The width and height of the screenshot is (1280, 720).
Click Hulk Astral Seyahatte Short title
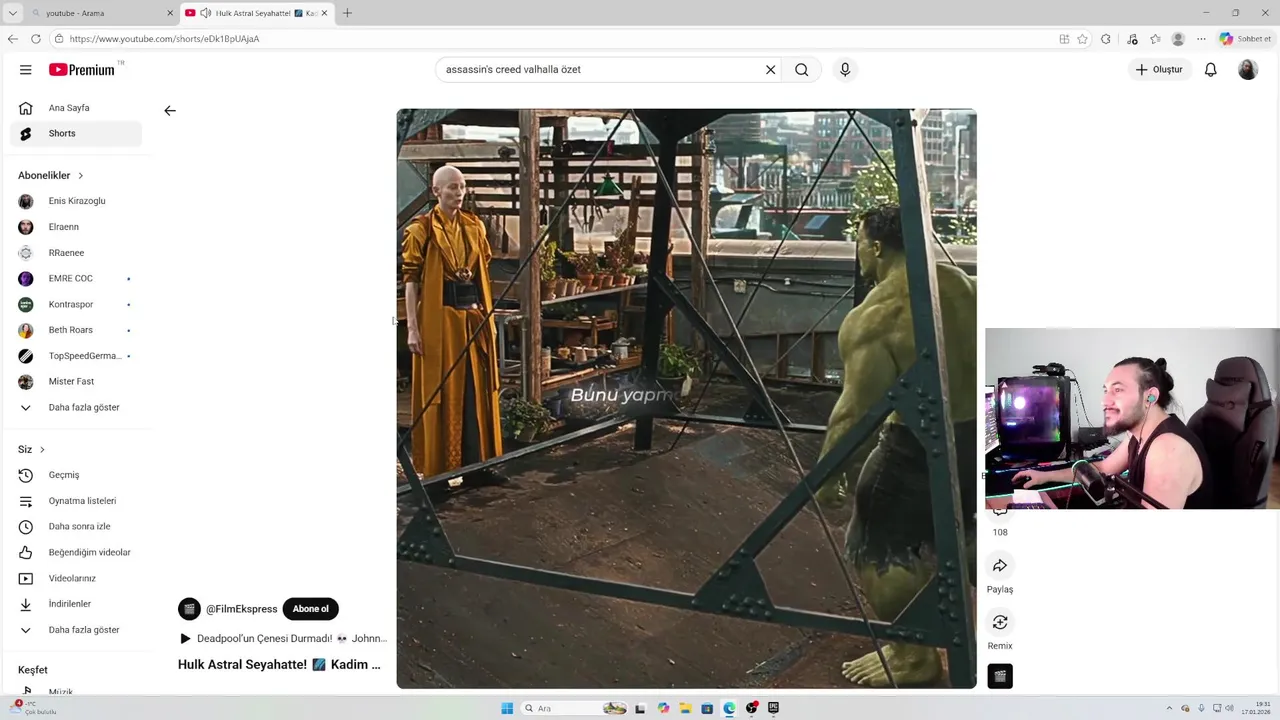pos(279,664)
